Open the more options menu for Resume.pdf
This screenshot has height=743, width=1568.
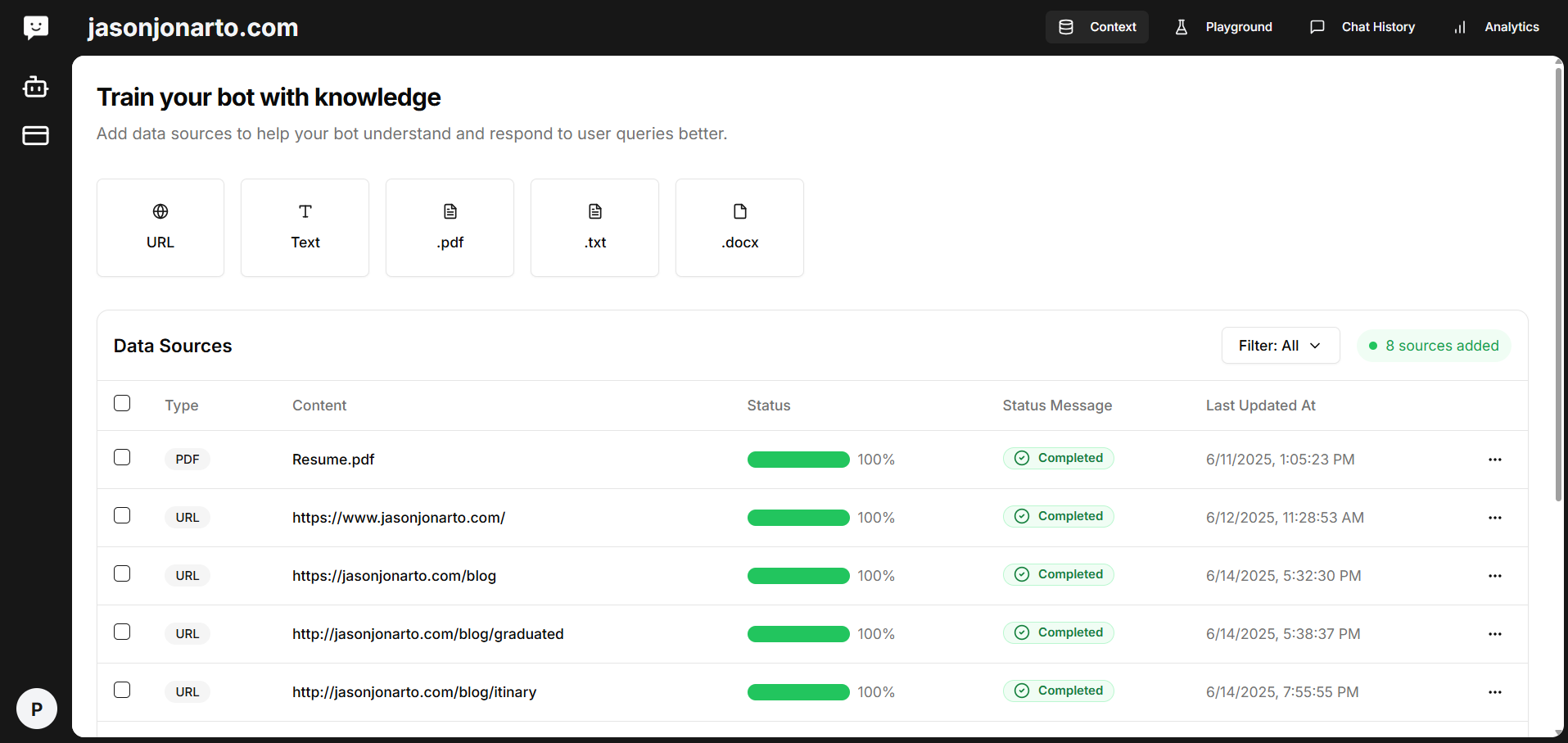(x=1494, y=460)
